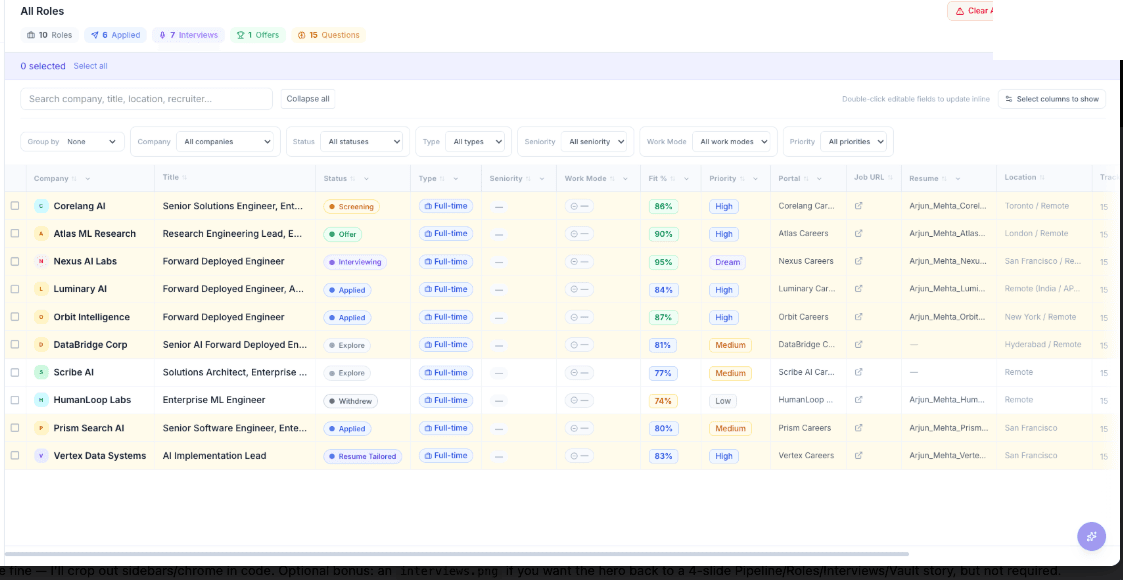The image size is (1123, 580).
Task: Click the Collapse all button
Action: tap(307, 99)
